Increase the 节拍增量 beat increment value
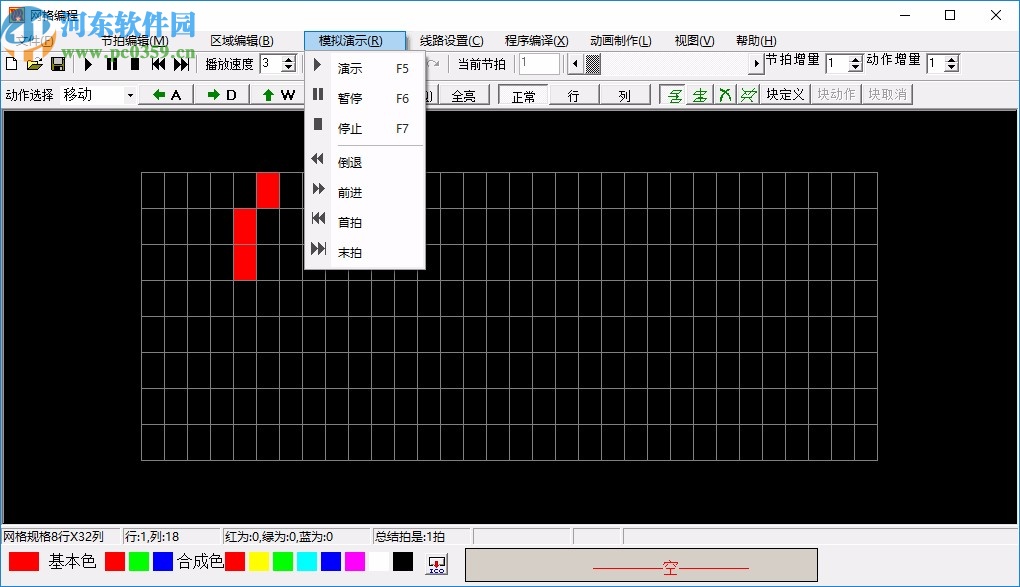This screenshot has width=1020, height=587. click(855, 58)
